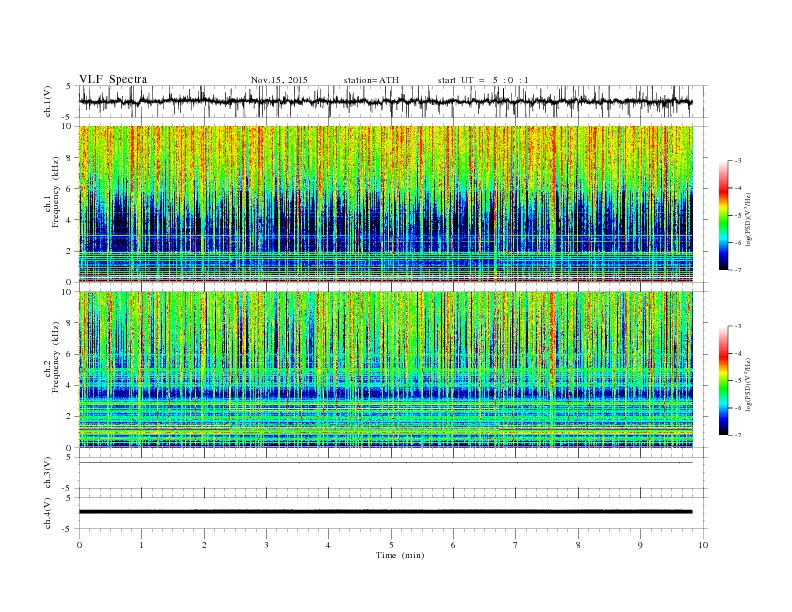Click the ch.1 PSD color scale bar
The image size is (792, 612).
click(723, 215)
